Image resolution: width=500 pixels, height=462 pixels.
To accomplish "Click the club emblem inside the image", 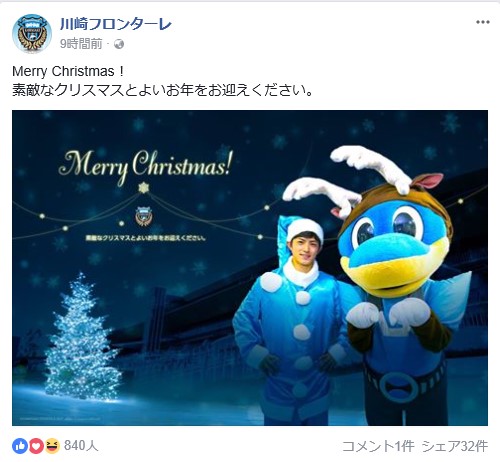I will 144,216.
